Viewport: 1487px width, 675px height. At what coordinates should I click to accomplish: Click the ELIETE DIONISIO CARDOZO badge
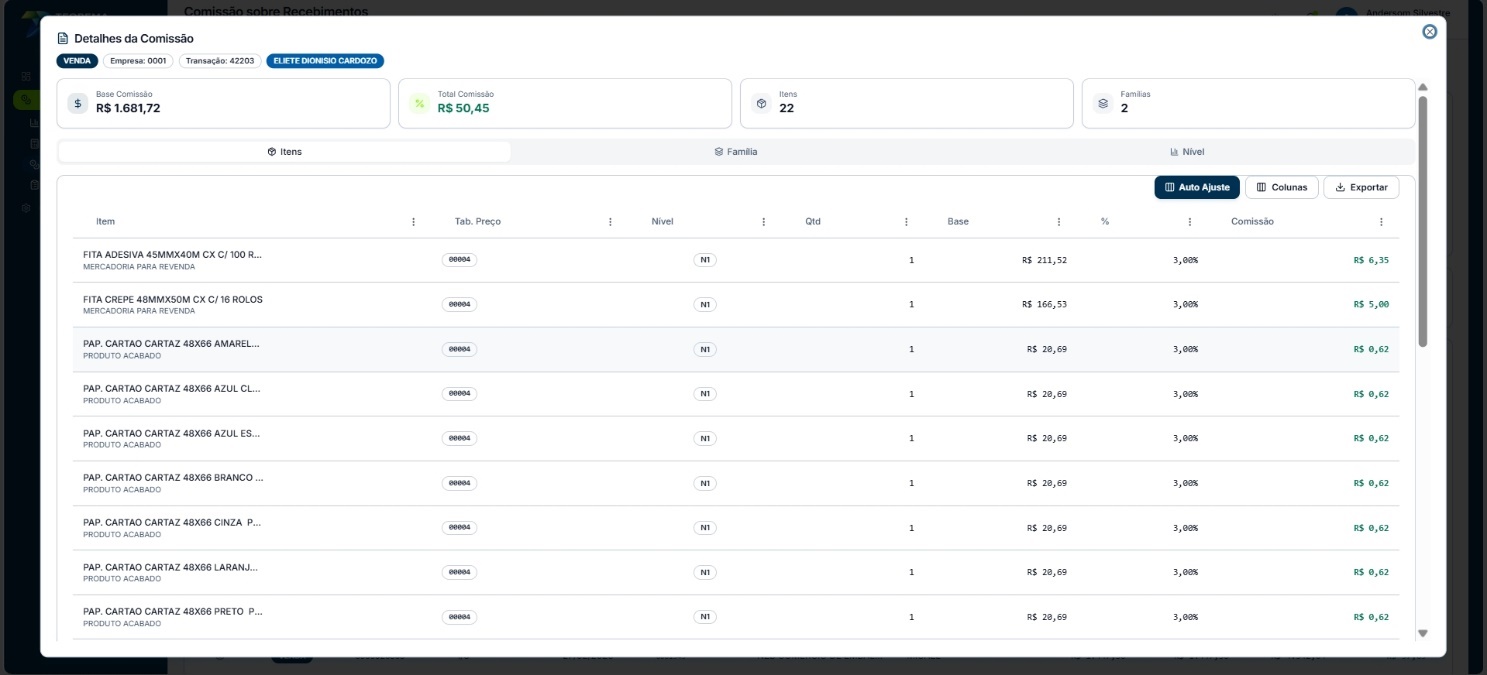coord(325,61)
